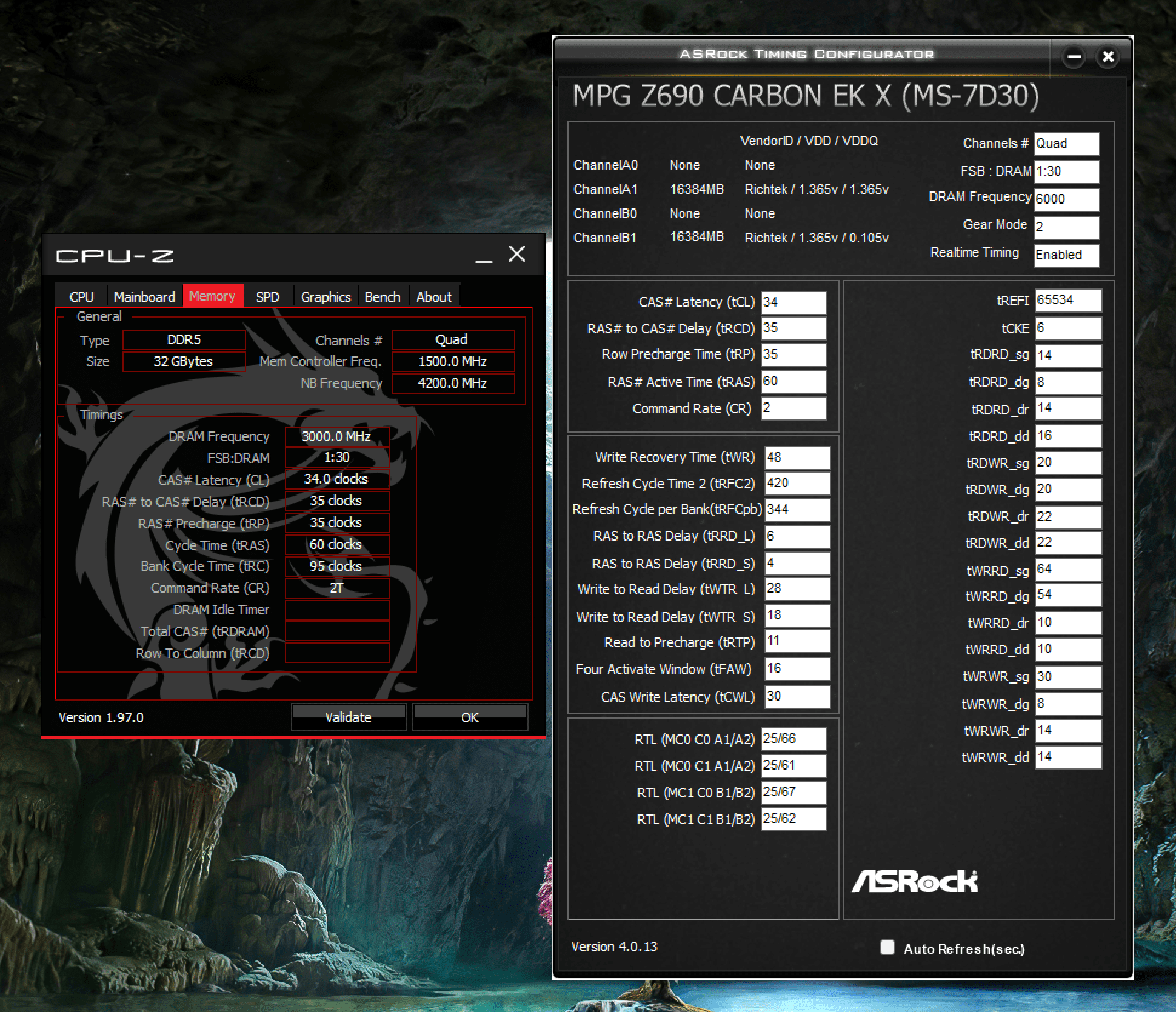
Task: Click the tRRD_L field
Action: tap(798, 537)
